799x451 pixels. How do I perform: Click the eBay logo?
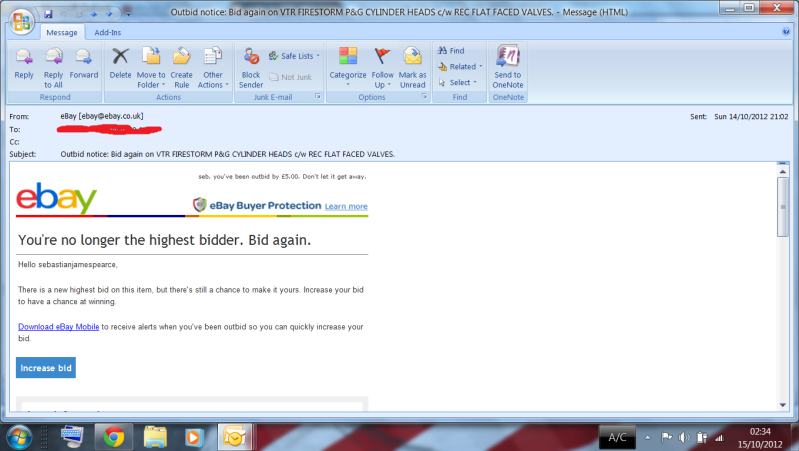[56, 198]
